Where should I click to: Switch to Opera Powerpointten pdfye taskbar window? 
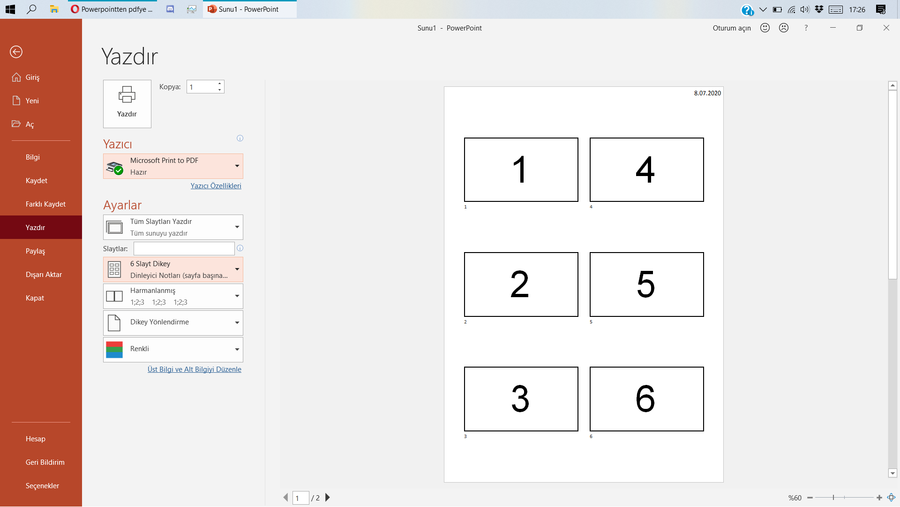pyautogui.click(x=112, y=9)
